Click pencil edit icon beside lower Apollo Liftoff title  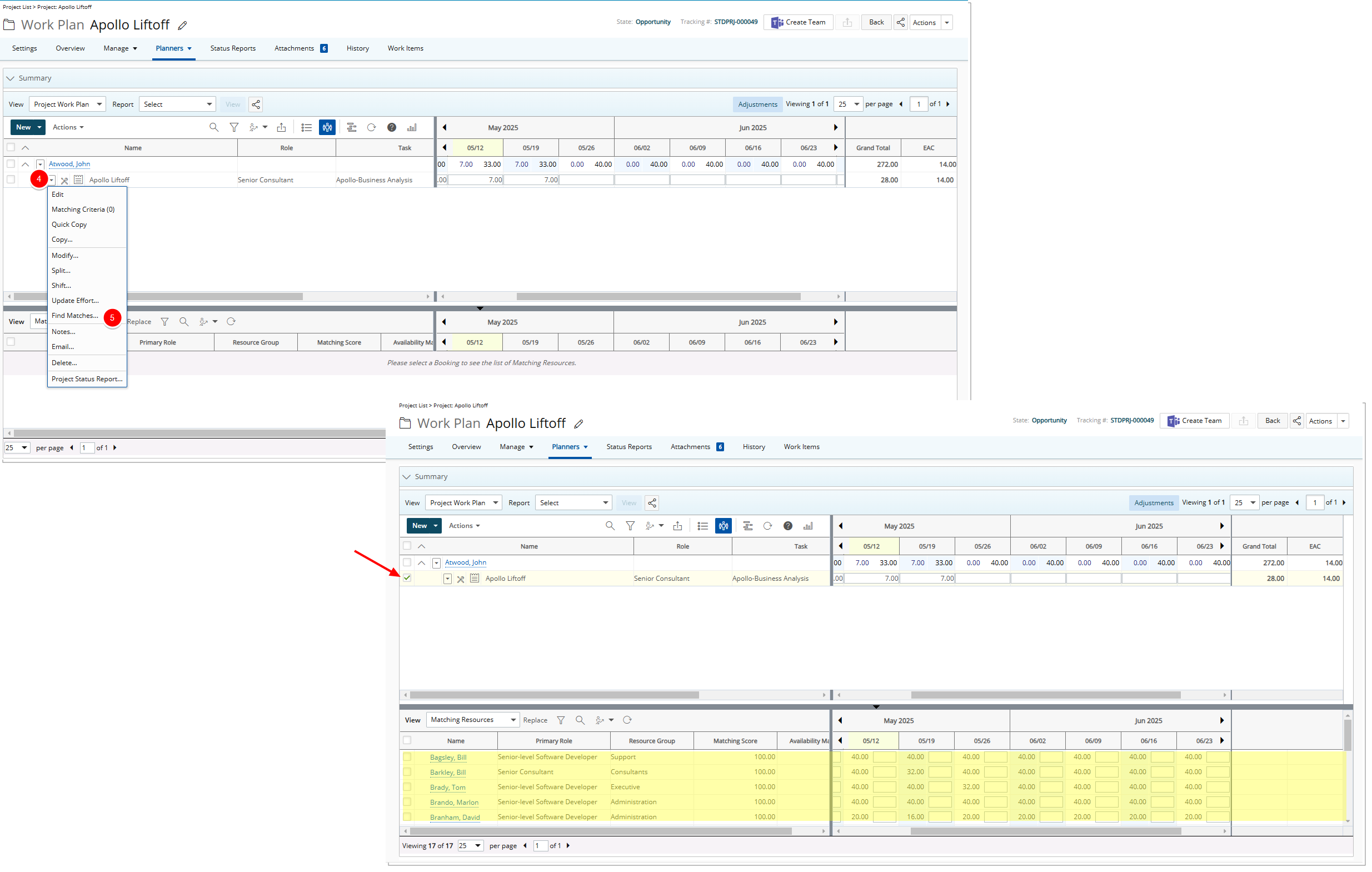(x=578, y=424)
